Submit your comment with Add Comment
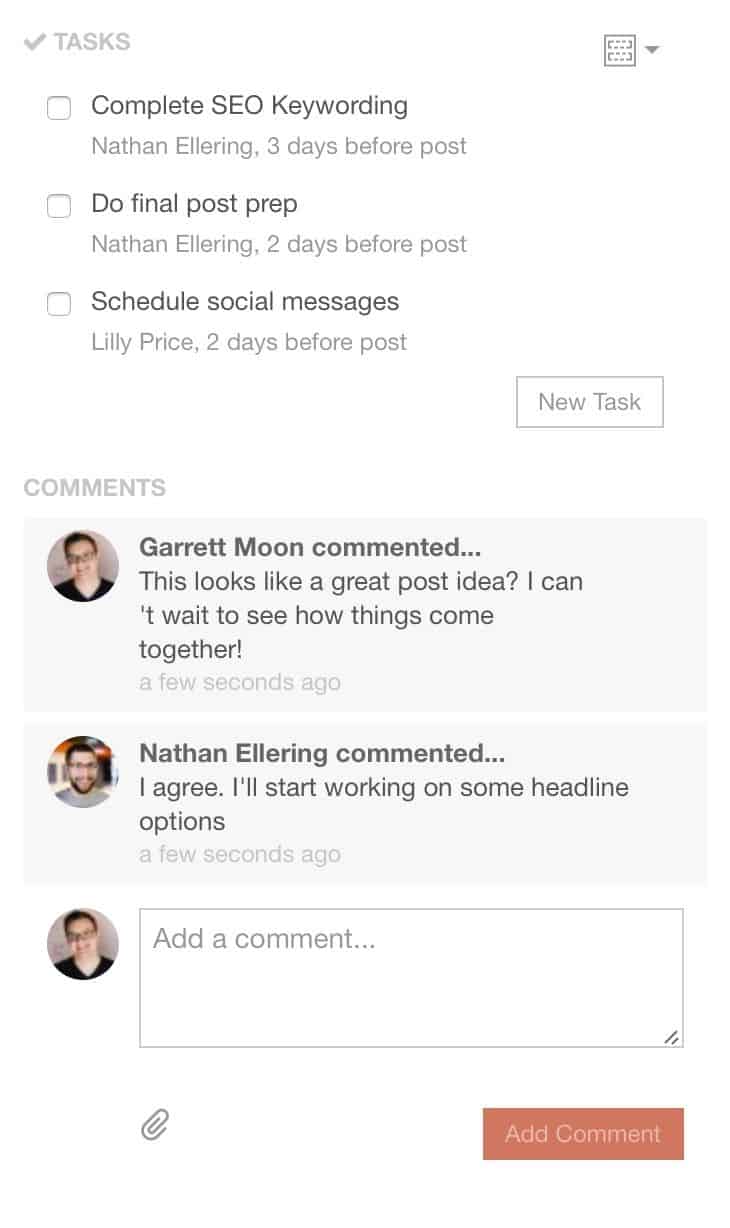 tap(583, 1134)
